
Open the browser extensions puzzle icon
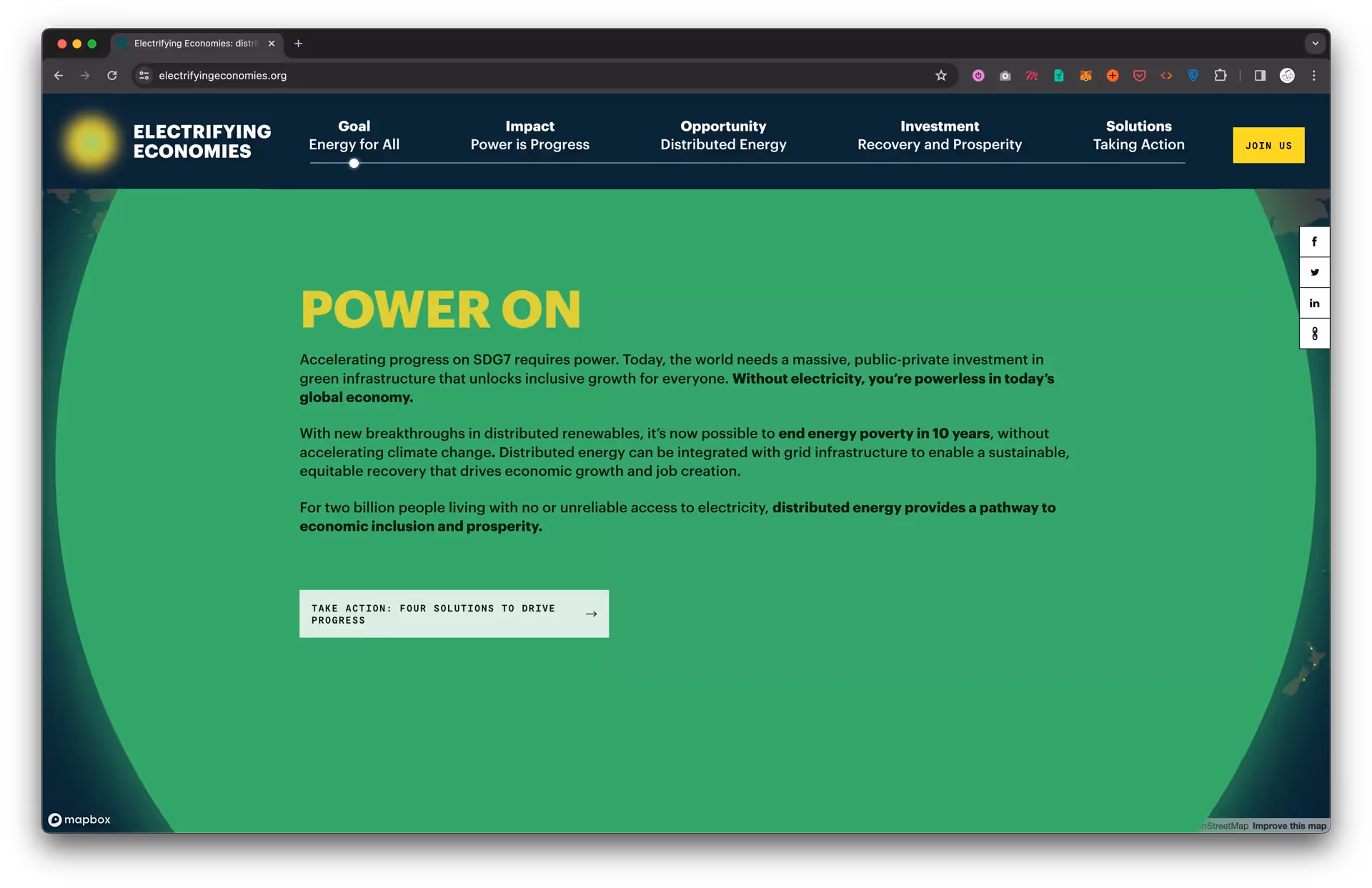click(1221, 76)
